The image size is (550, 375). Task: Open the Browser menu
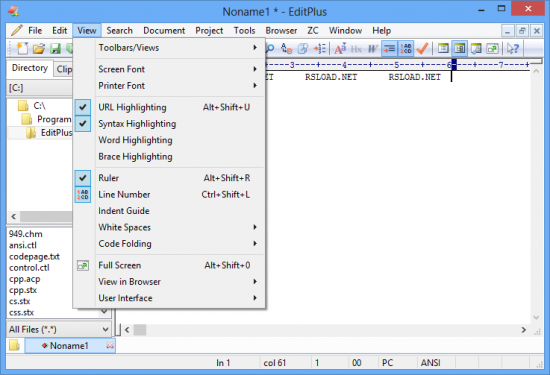click(x=281, y=31)
